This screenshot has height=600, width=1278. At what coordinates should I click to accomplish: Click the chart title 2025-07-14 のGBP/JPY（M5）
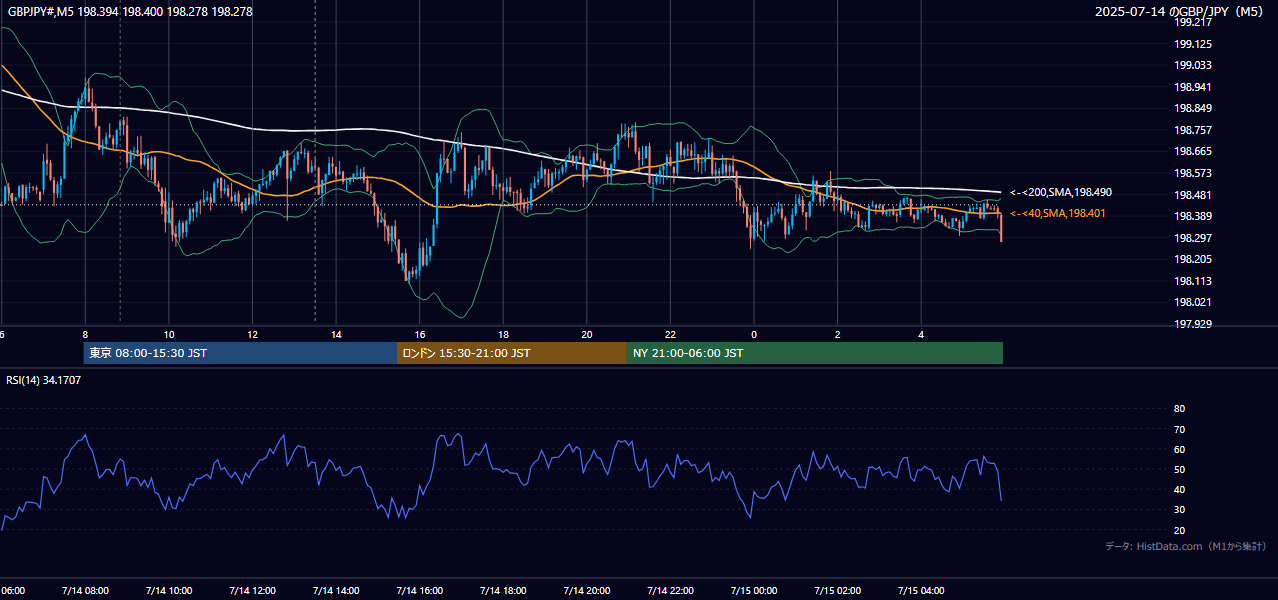1180,12
